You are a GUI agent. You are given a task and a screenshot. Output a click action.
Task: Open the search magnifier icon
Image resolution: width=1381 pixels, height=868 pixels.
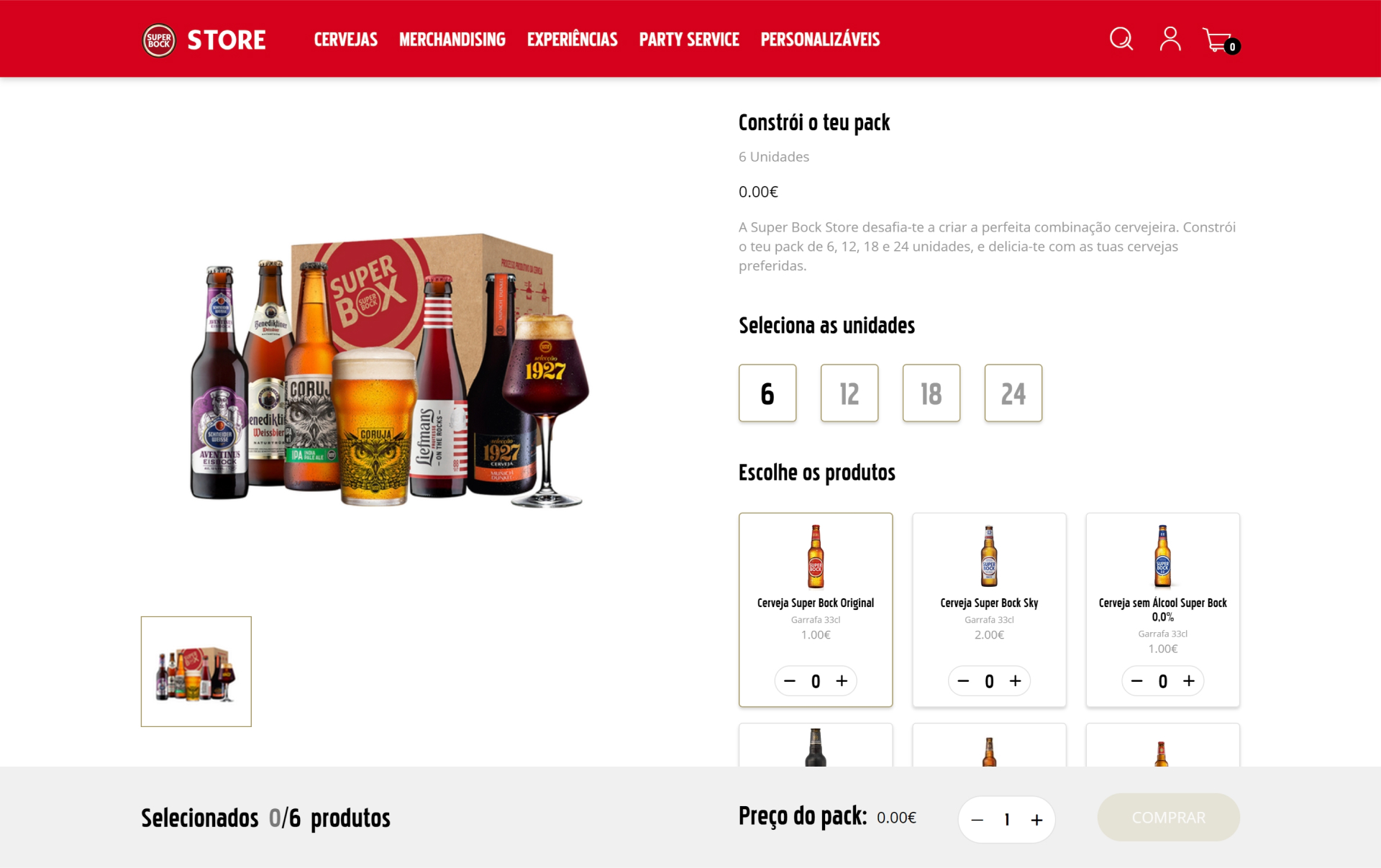click(x=1121, y=39)
